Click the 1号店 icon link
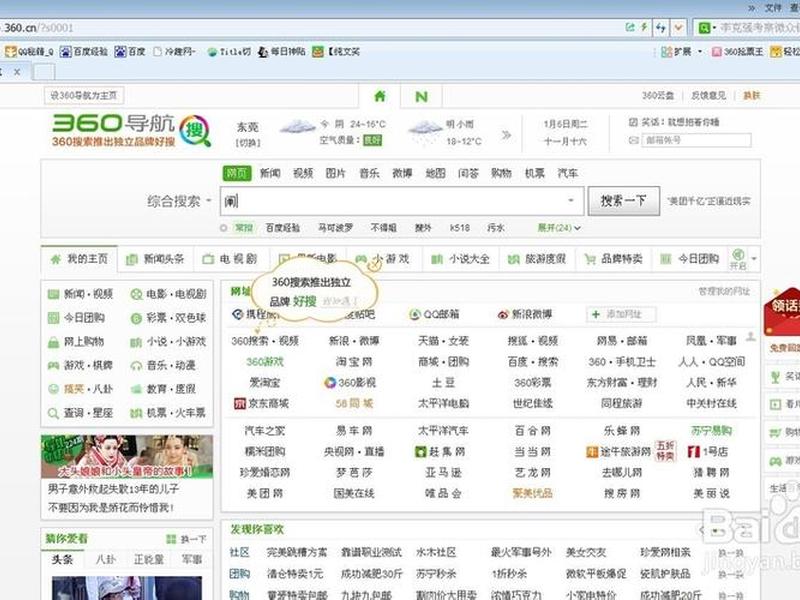The height and width of the screenshot is (600, 800). click(708, 452)
